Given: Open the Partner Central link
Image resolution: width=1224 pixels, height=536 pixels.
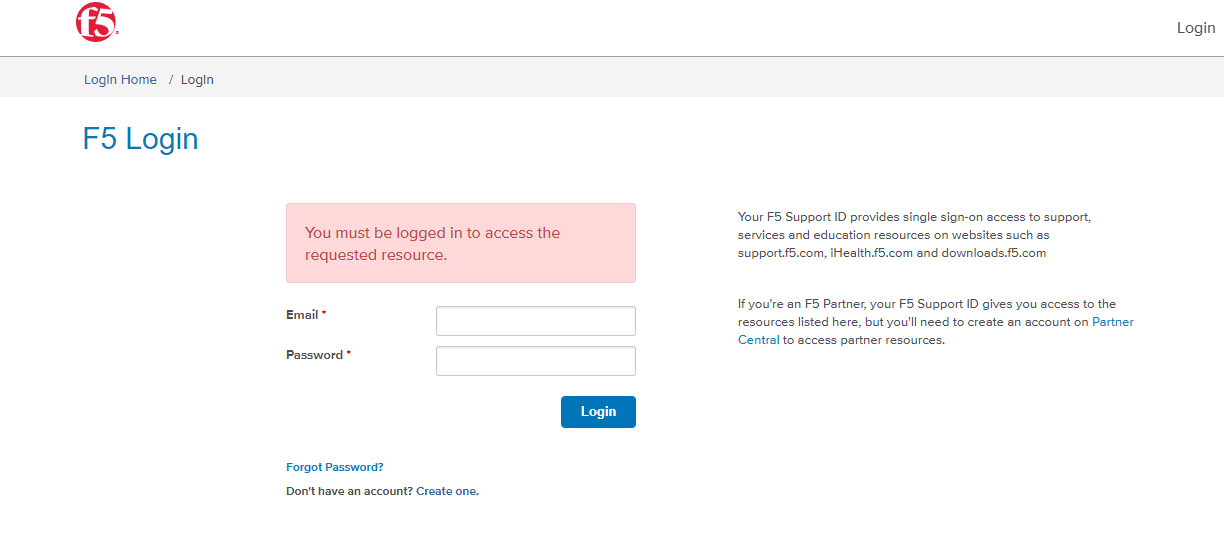Looking at the screenshot, I should click(x=1112, y=322).
